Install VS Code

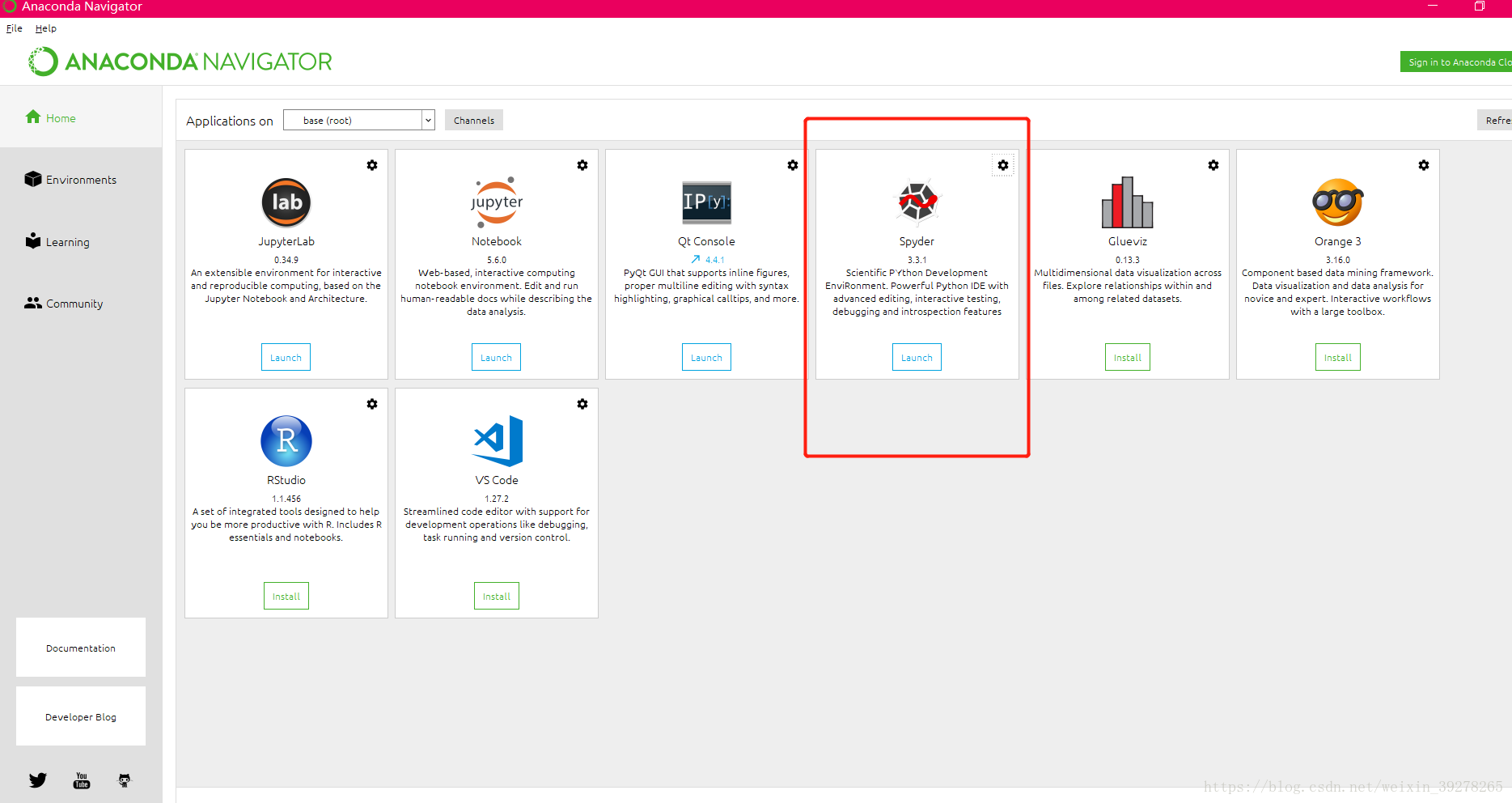(497, 596)
